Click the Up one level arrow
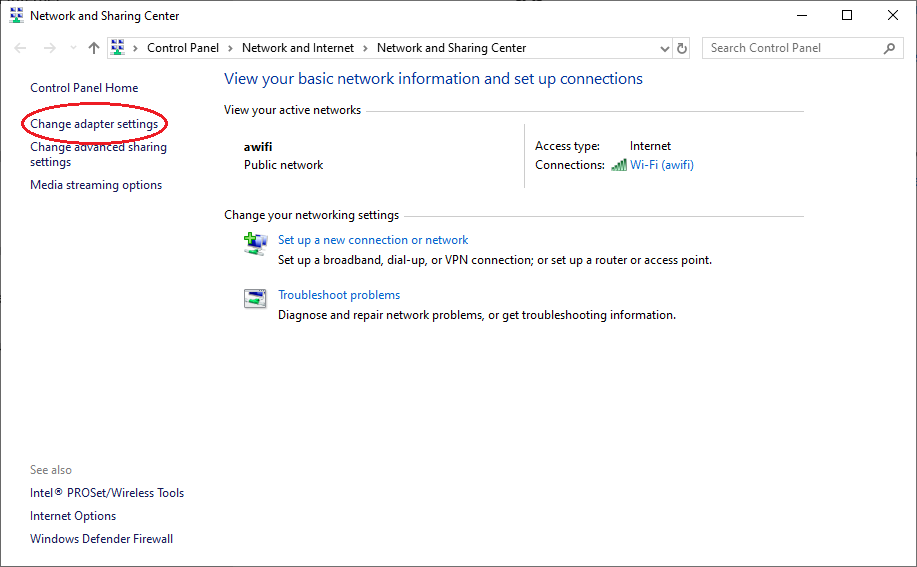The height and width of the screenshot is (567, 917). (x=94, y=48)
